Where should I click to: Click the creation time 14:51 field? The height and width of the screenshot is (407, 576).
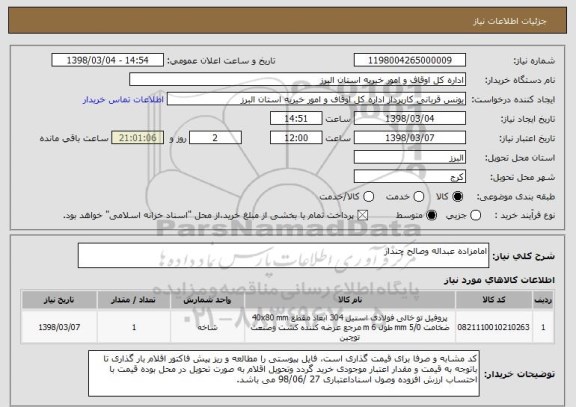point(296,118)
